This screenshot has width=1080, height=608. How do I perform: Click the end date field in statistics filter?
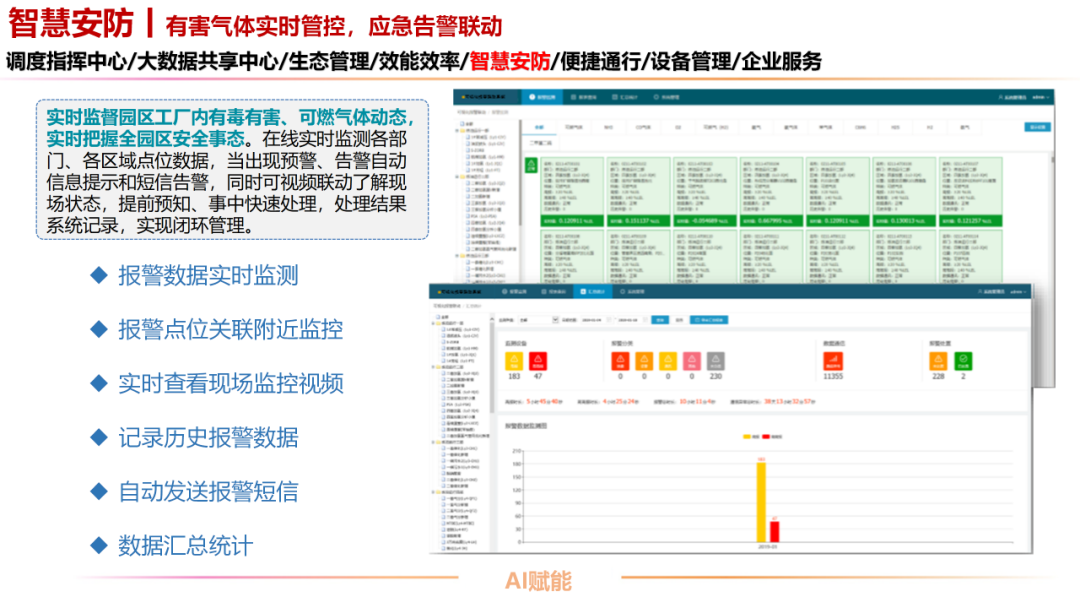pos(631,320)
